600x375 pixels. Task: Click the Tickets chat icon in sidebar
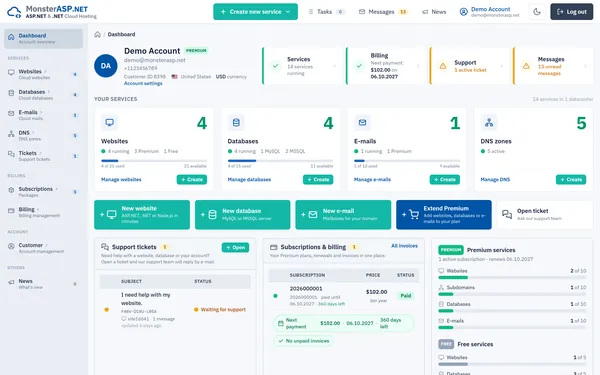pos(11,154)
